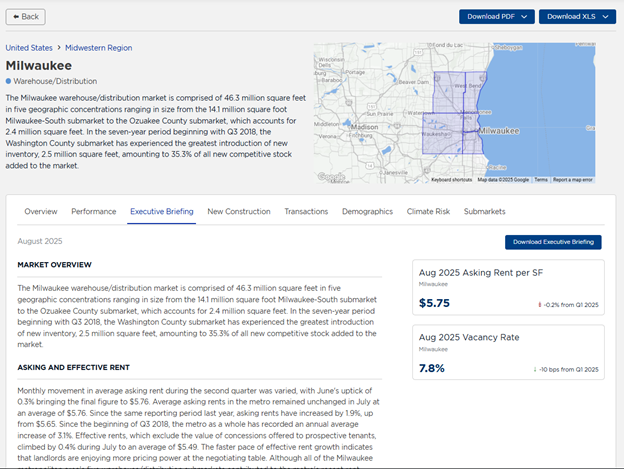This screenshot has width=624, height=469.
Task: Open the New Construction tab
Action: 239,212
